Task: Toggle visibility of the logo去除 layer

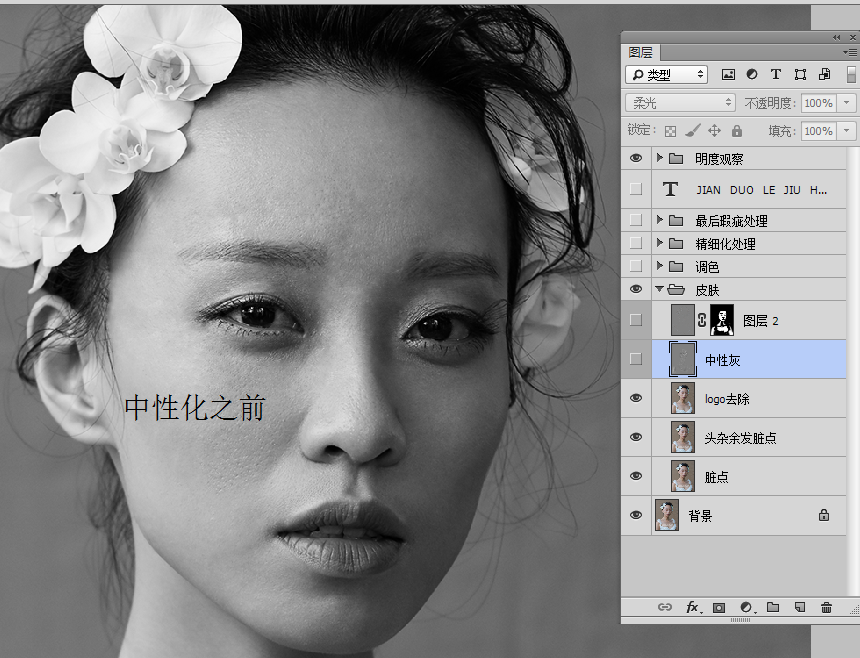Action: pyautogui.click(x=636, y=398)
